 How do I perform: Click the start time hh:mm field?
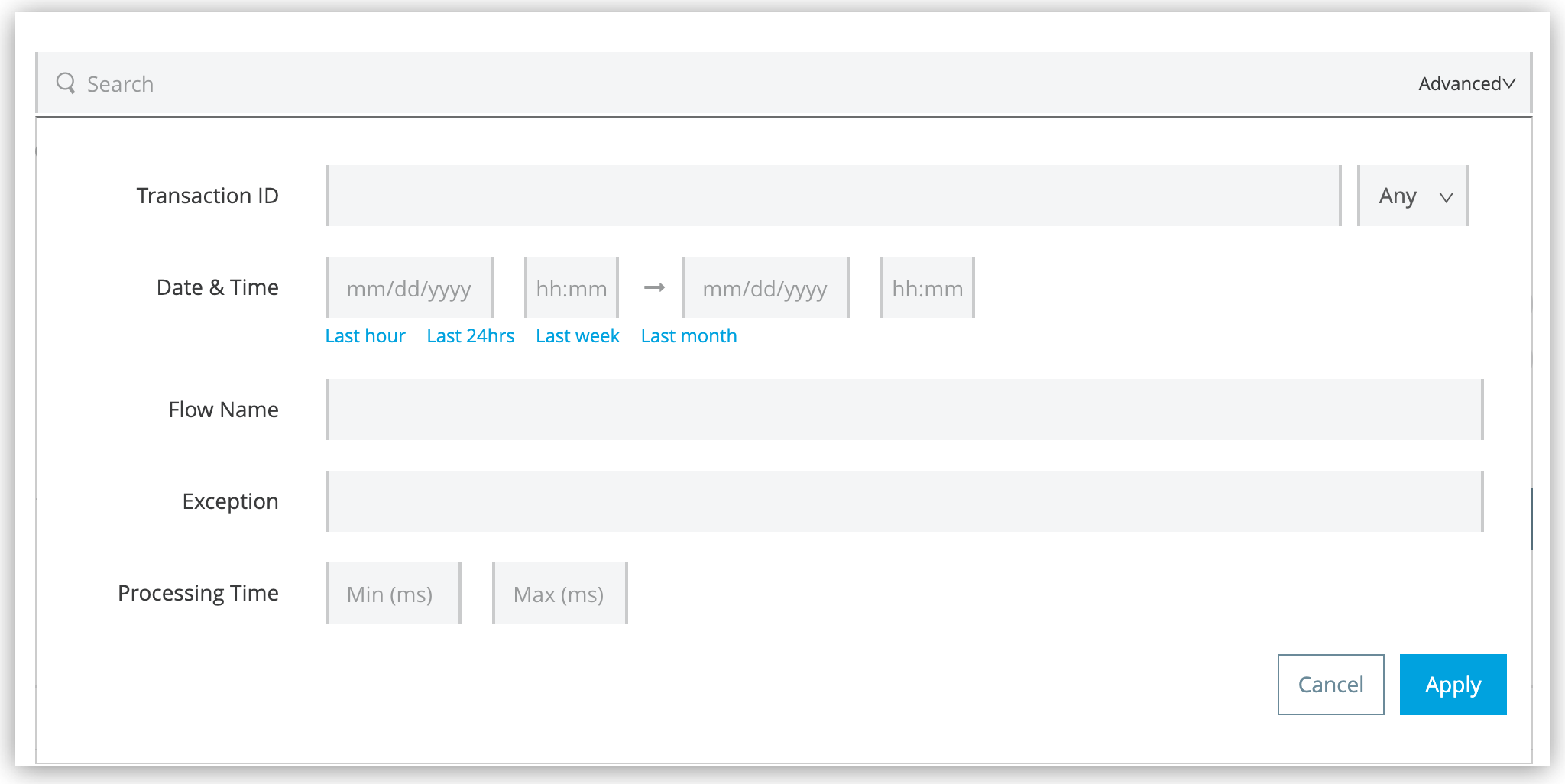pos(571,288)
